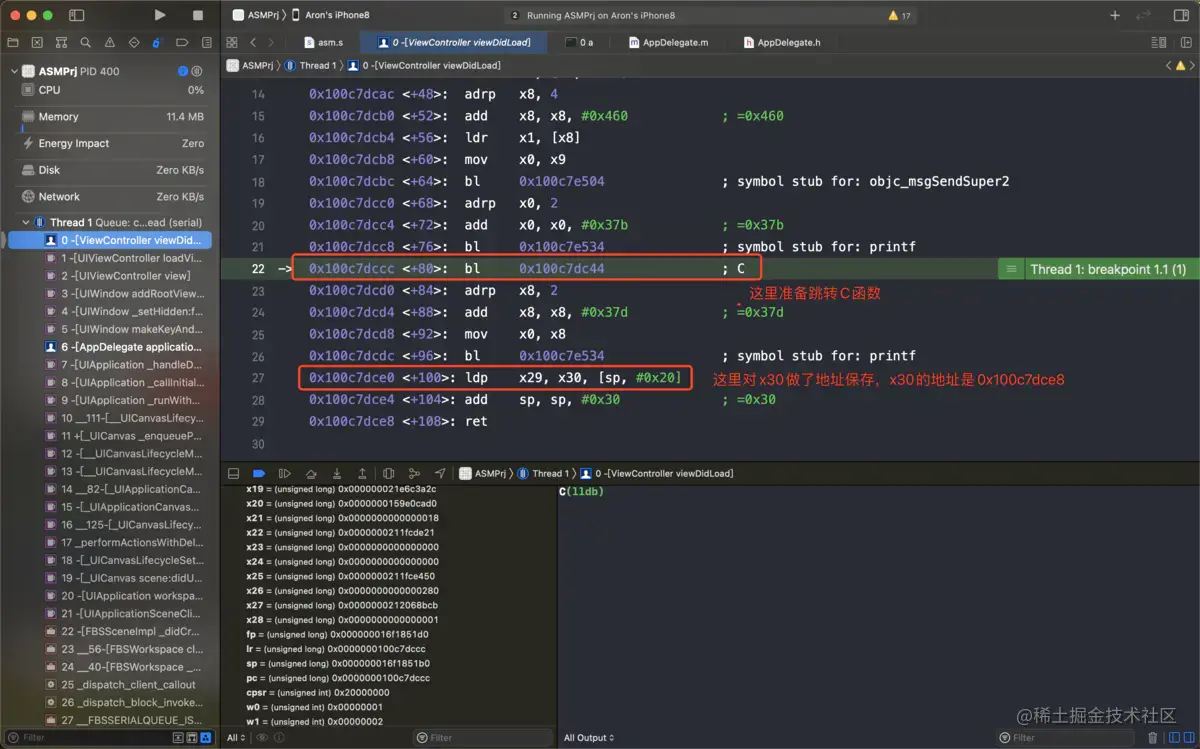Click ASMPrj in editor jump bar
Screen dimensions: 1200x749
pyautogui.click(x=250, y=65)
